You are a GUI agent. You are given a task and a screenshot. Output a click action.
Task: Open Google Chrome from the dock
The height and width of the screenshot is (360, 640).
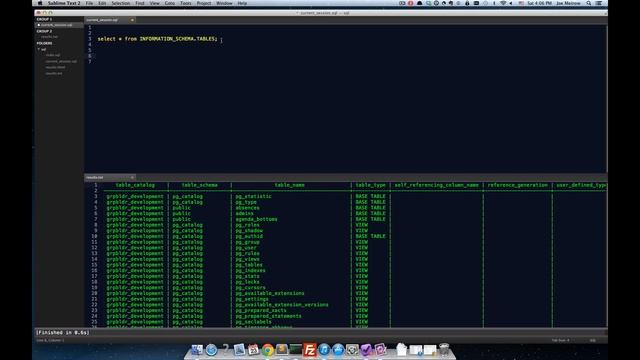pyautogui.click(x=268, y=350)
